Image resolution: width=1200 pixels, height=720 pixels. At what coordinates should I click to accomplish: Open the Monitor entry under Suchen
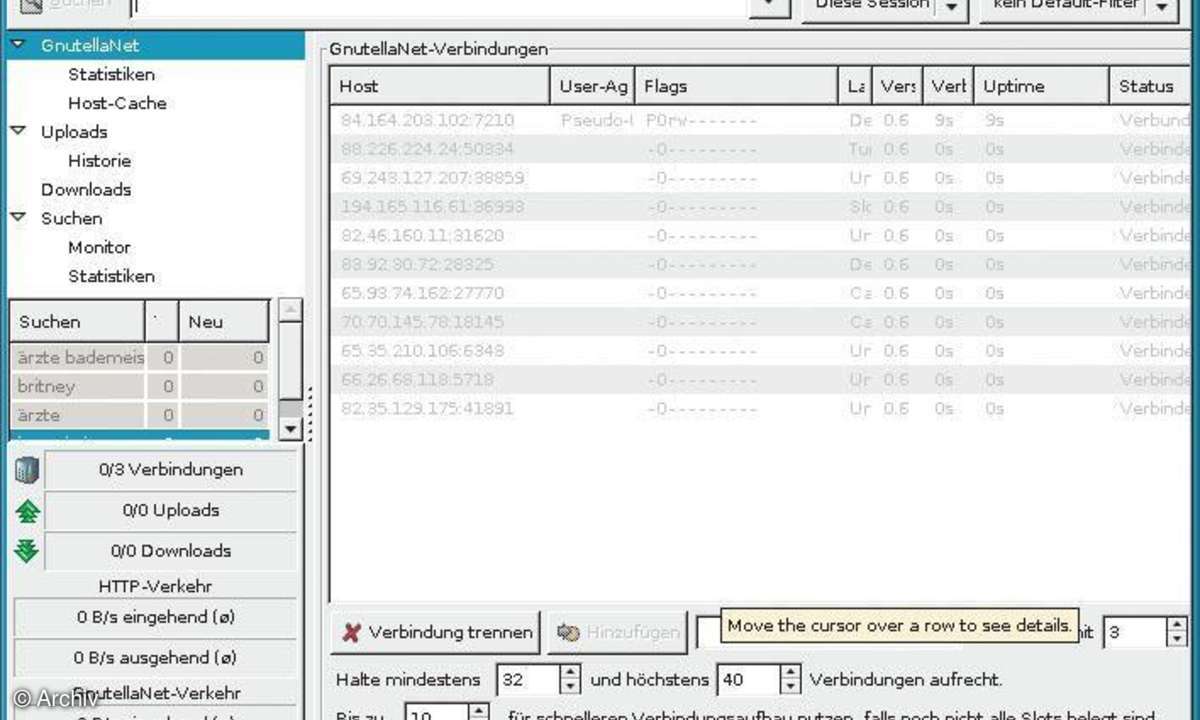tap(99, 247)
